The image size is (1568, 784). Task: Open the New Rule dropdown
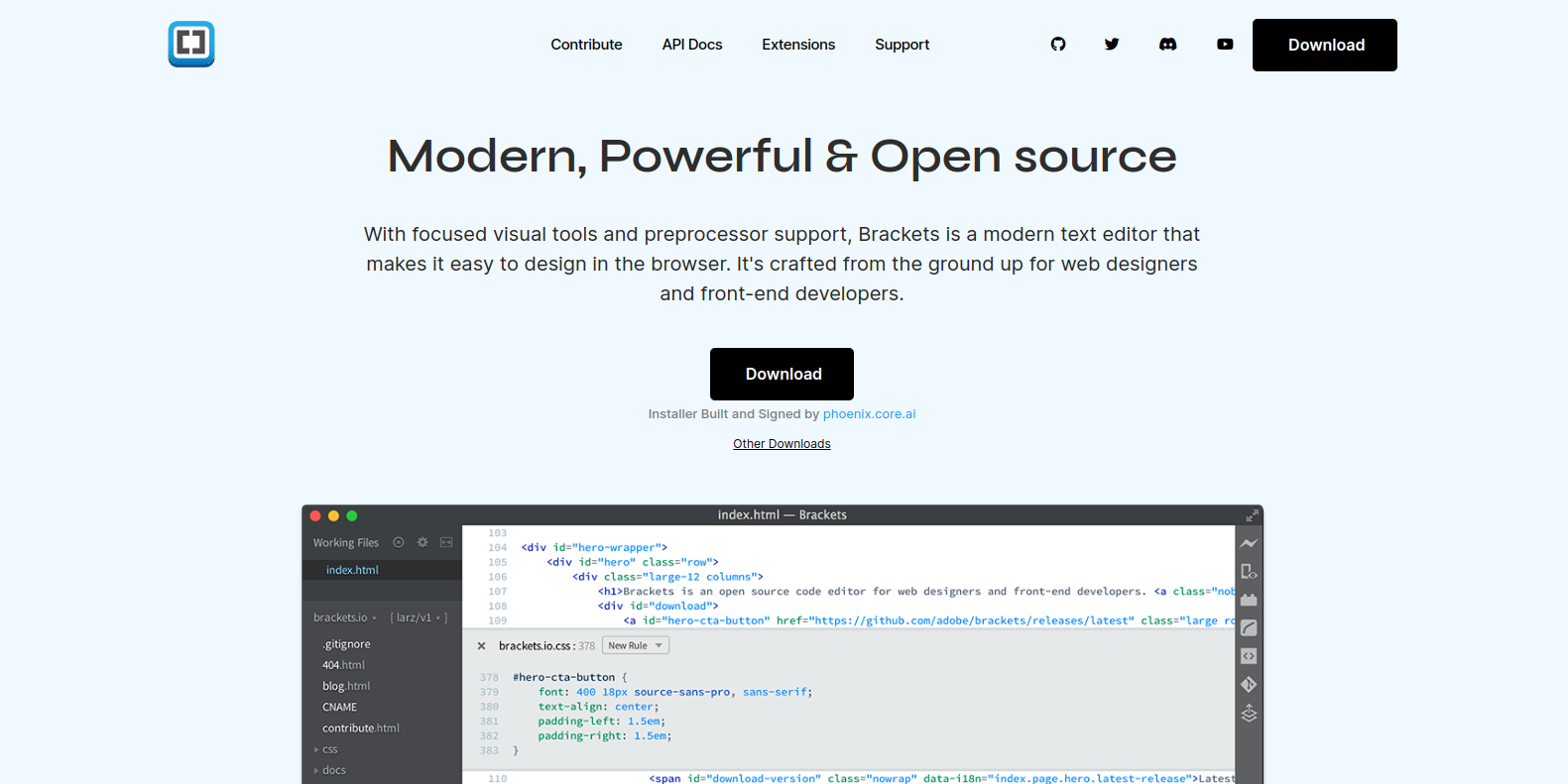[x=636, y=646]
